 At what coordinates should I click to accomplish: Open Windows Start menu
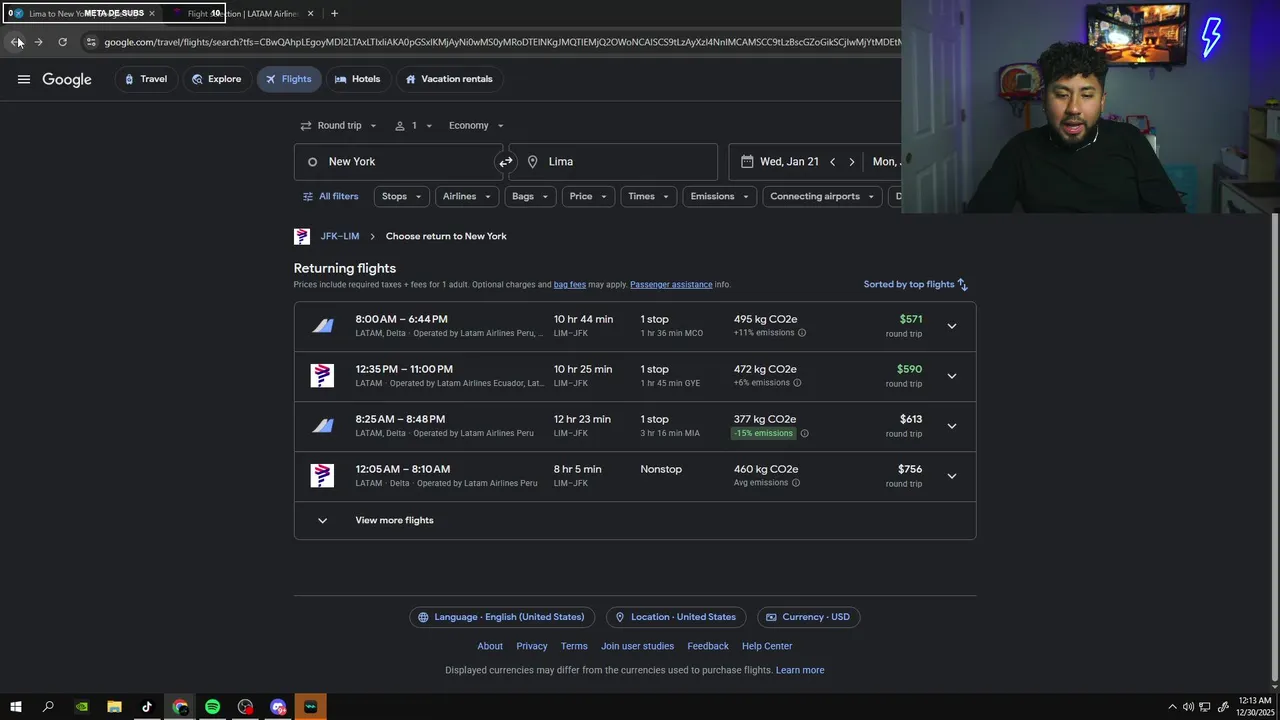pos(16,707)
